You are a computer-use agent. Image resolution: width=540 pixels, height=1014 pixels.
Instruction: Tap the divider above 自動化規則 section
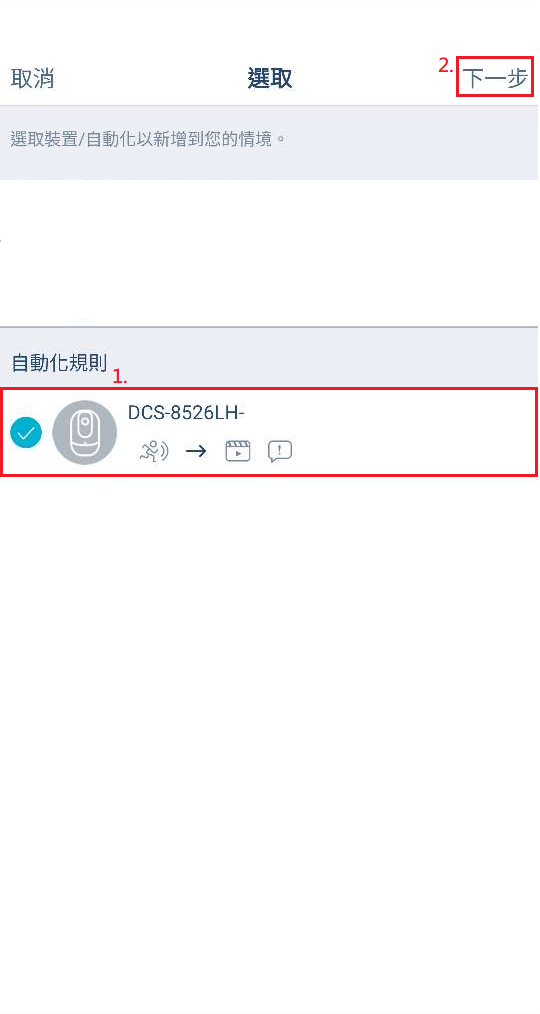pos(270,327)
